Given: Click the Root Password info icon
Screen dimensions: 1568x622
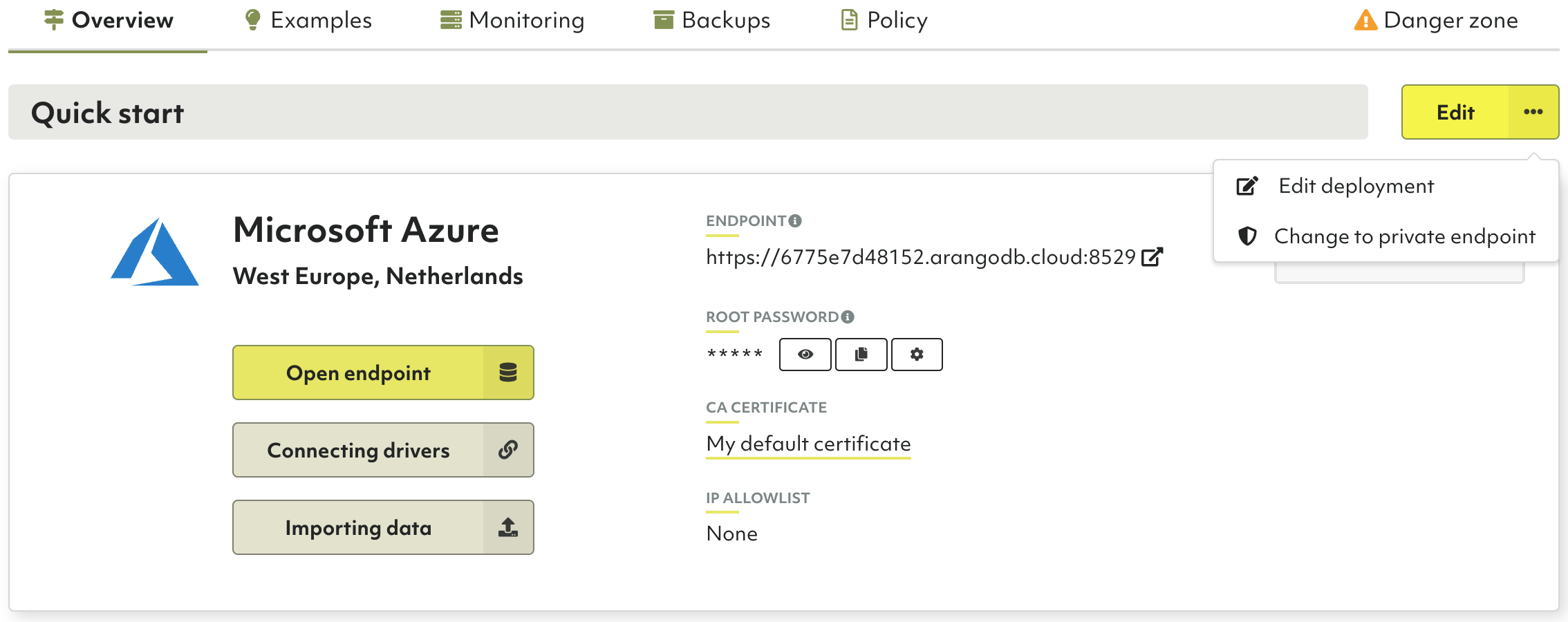Looking at the screenshot, I should [848, 317].
